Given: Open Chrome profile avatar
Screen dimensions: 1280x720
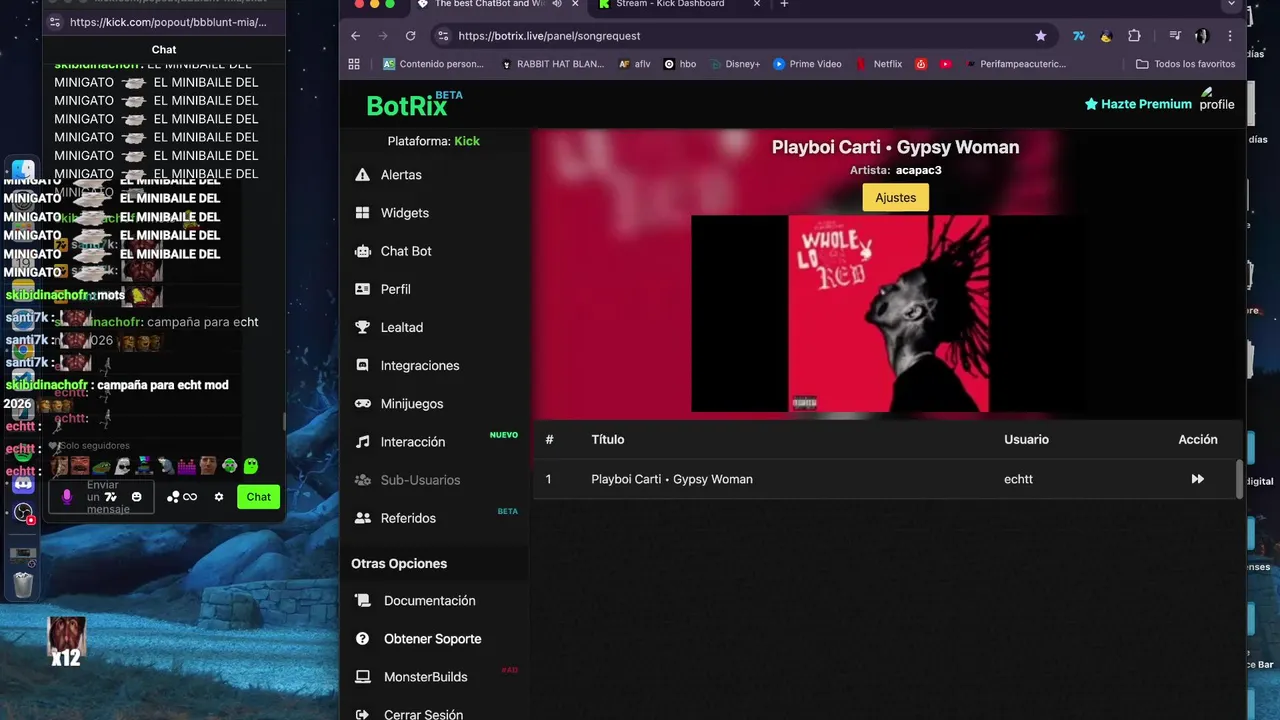Looking at the screenshot, I should coord(1202,36).
